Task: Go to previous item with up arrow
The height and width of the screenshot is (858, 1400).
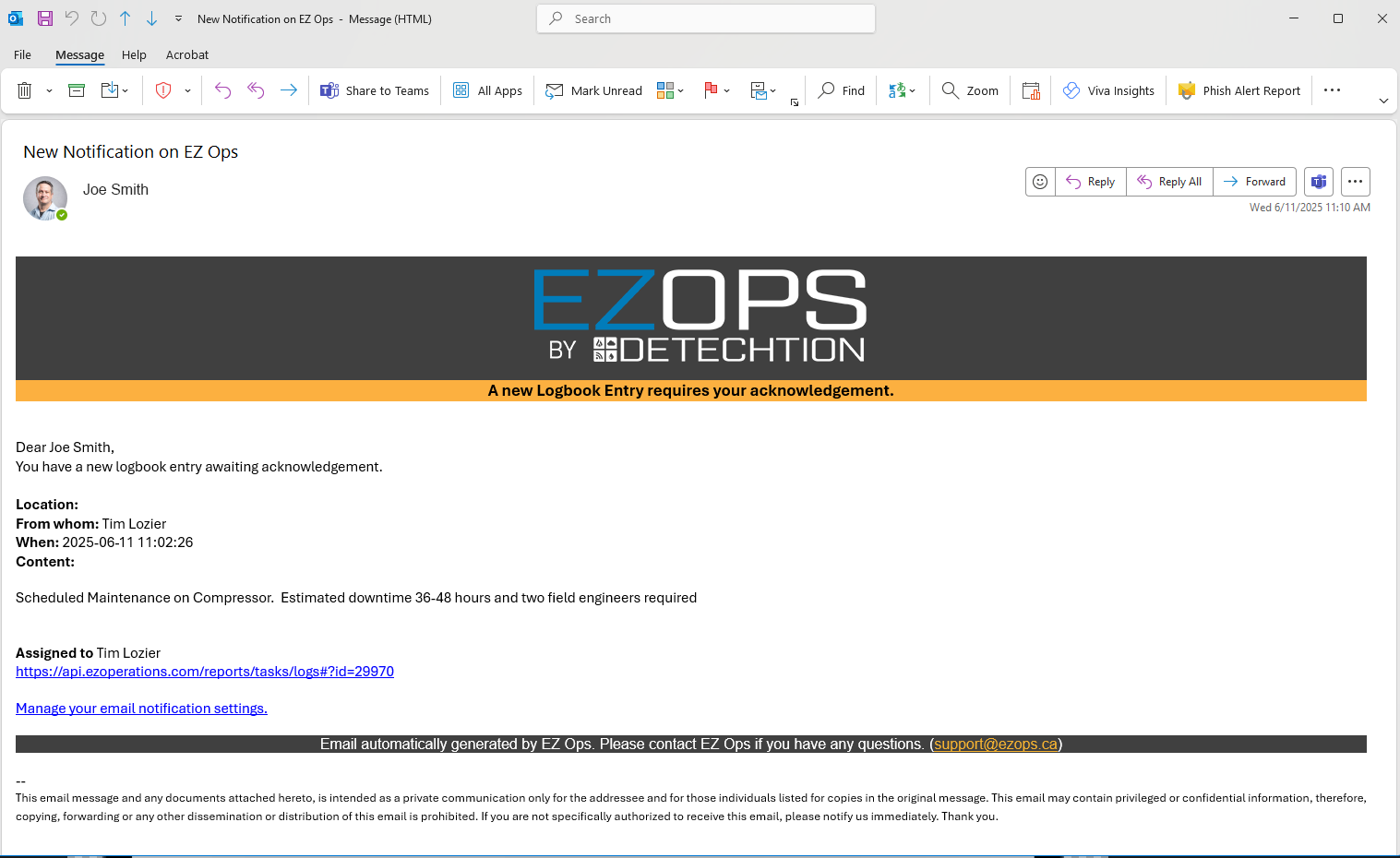Action: (126, 18)
